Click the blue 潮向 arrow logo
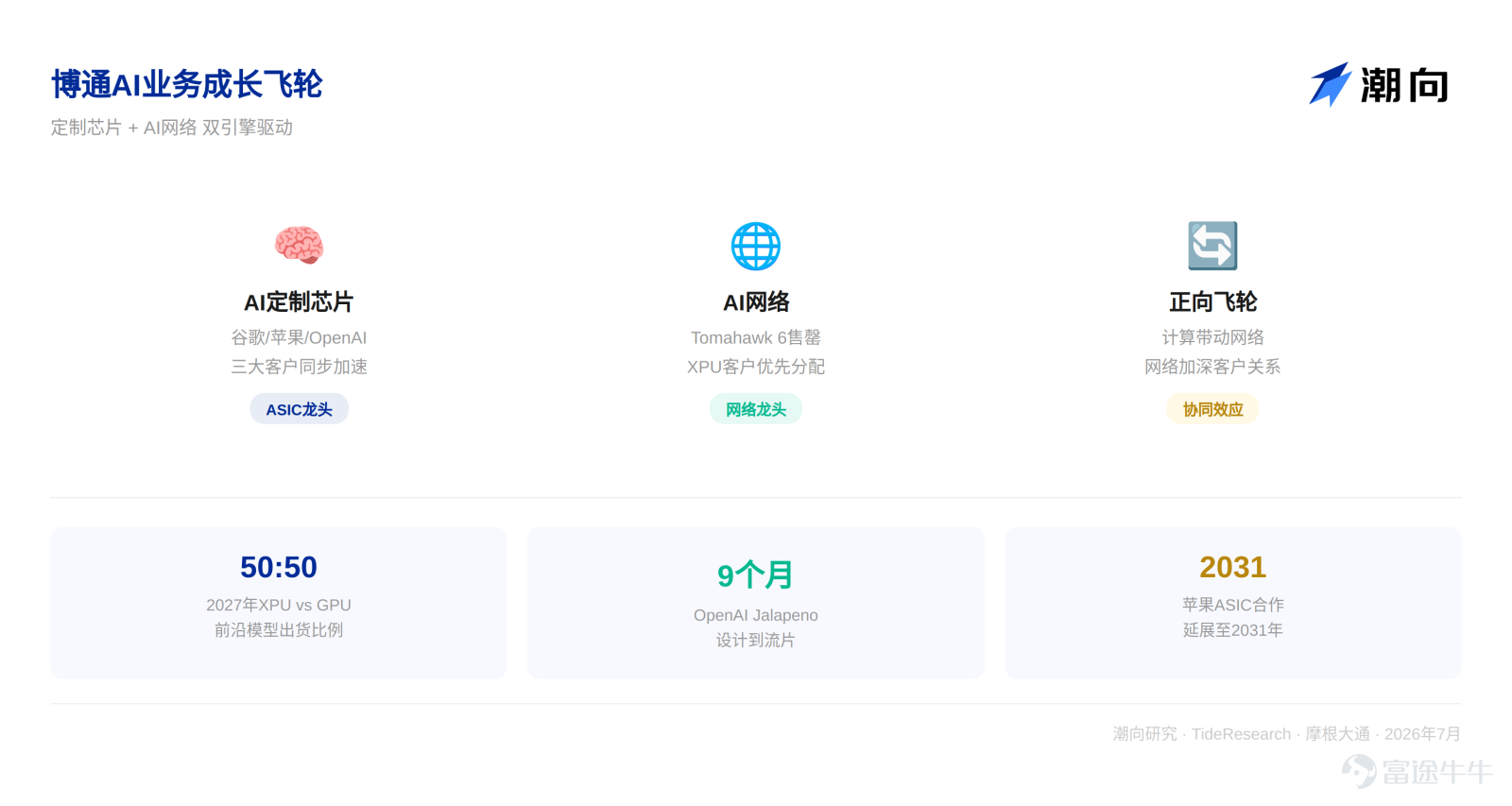Viewport: 1512px width, 806px height. (x=1330, y=85)
